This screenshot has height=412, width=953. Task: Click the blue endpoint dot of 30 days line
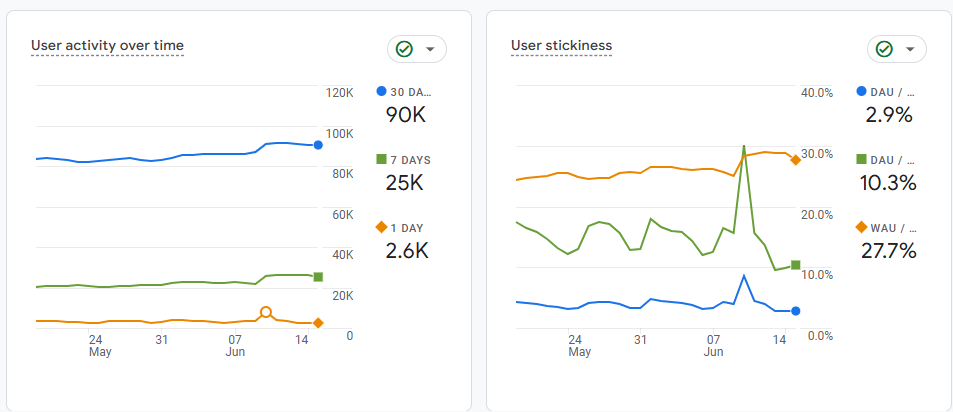point(318,145)
